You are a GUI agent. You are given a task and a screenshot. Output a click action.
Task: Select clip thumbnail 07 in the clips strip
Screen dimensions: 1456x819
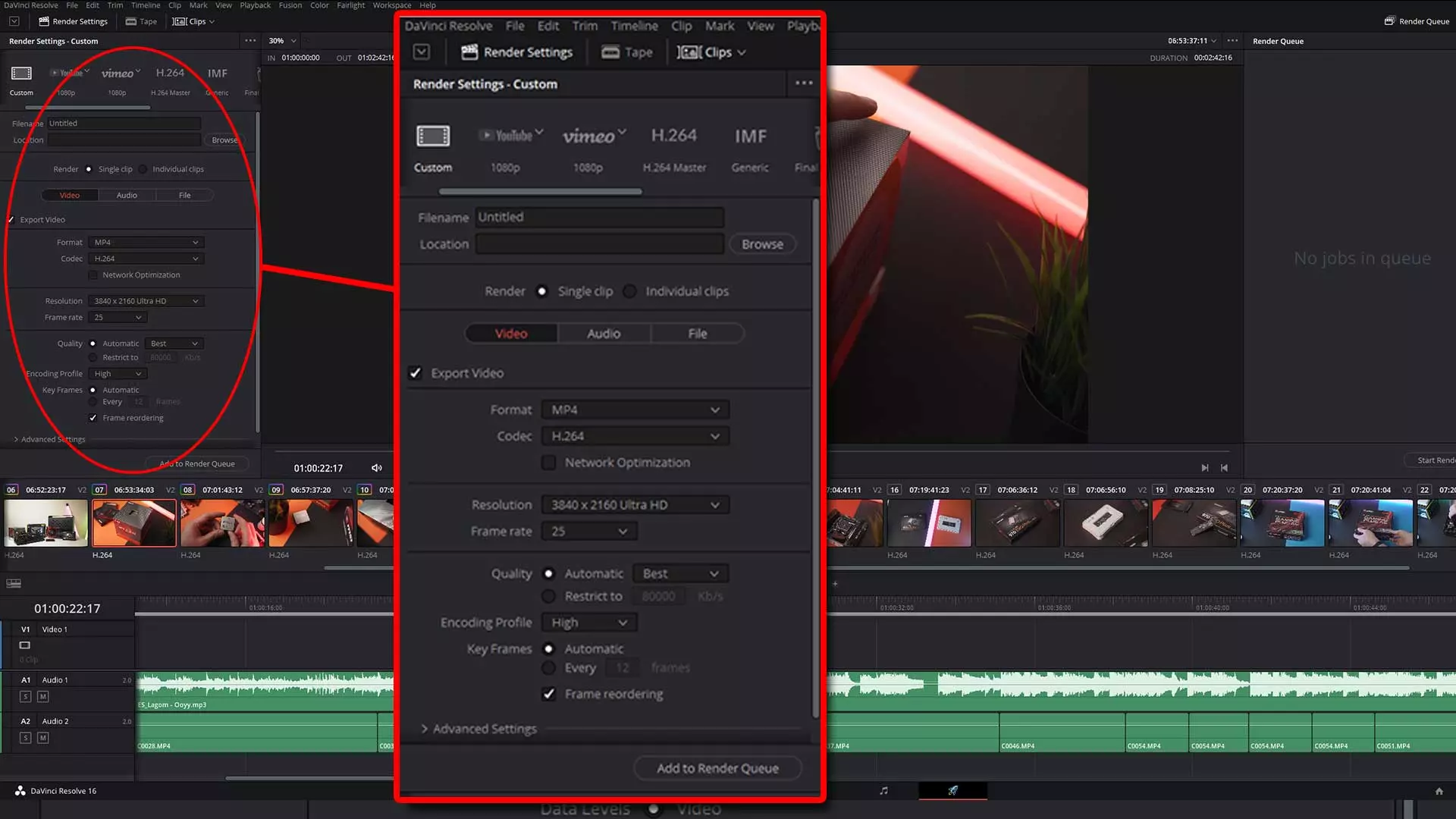[x=134, y=522]
